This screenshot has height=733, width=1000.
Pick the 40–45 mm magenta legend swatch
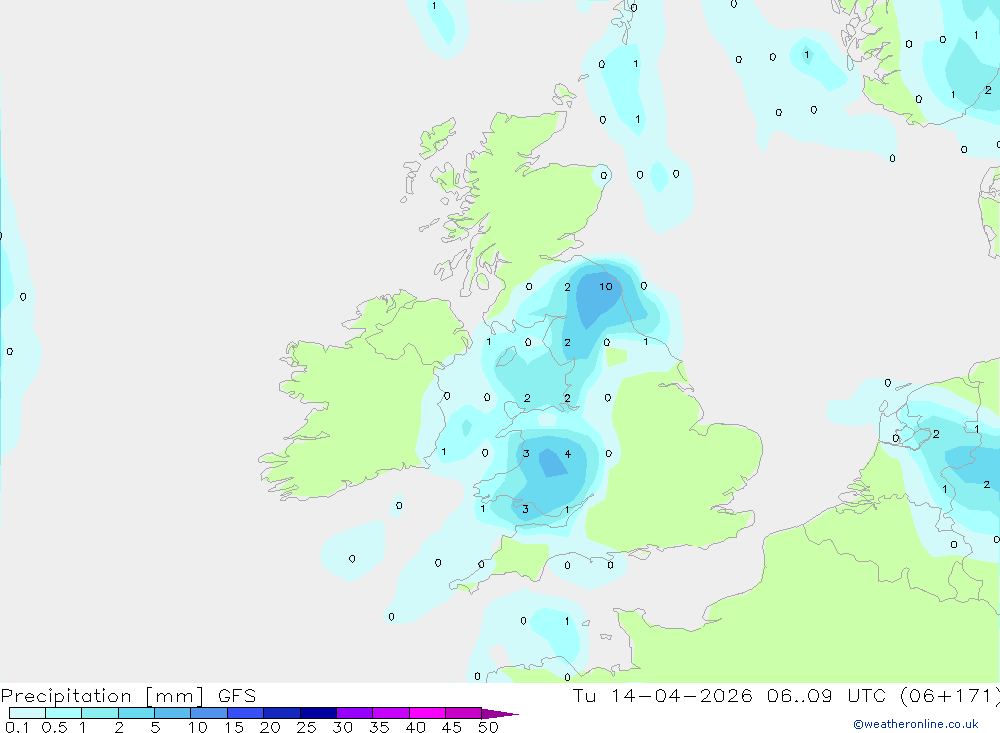click(x=427, y=713)
